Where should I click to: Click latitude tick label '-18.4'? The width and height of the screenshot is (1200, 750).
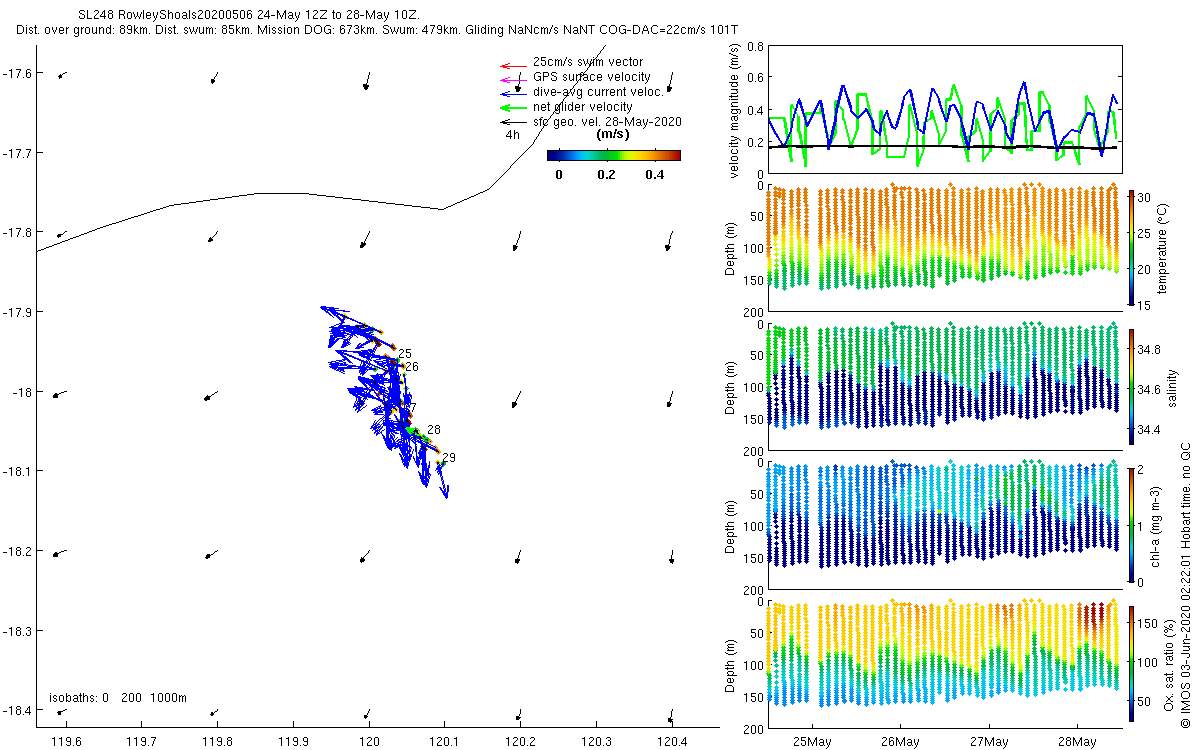pyautogui.click(x=19, y=711)
